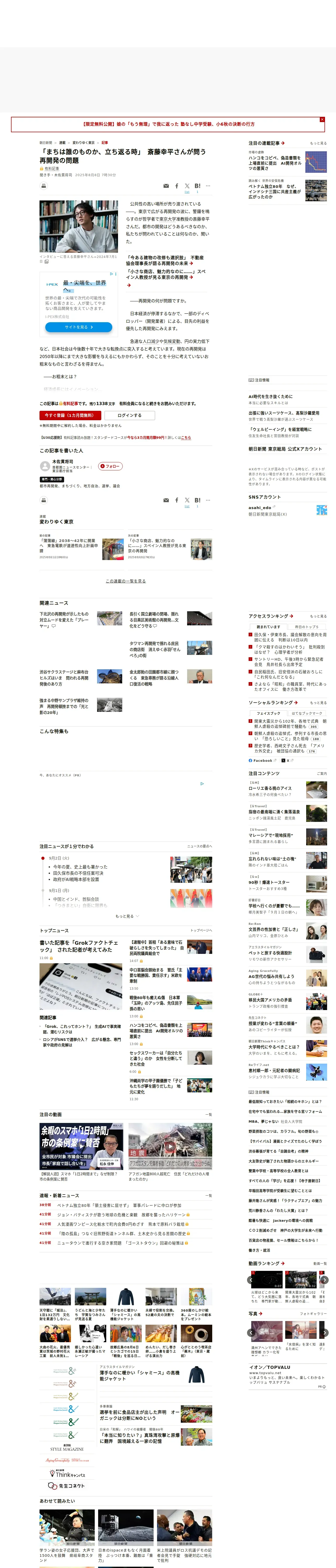Click previous arrow on 動画ランキング carousel
Screen dimensions: 336x1568
251,1280
